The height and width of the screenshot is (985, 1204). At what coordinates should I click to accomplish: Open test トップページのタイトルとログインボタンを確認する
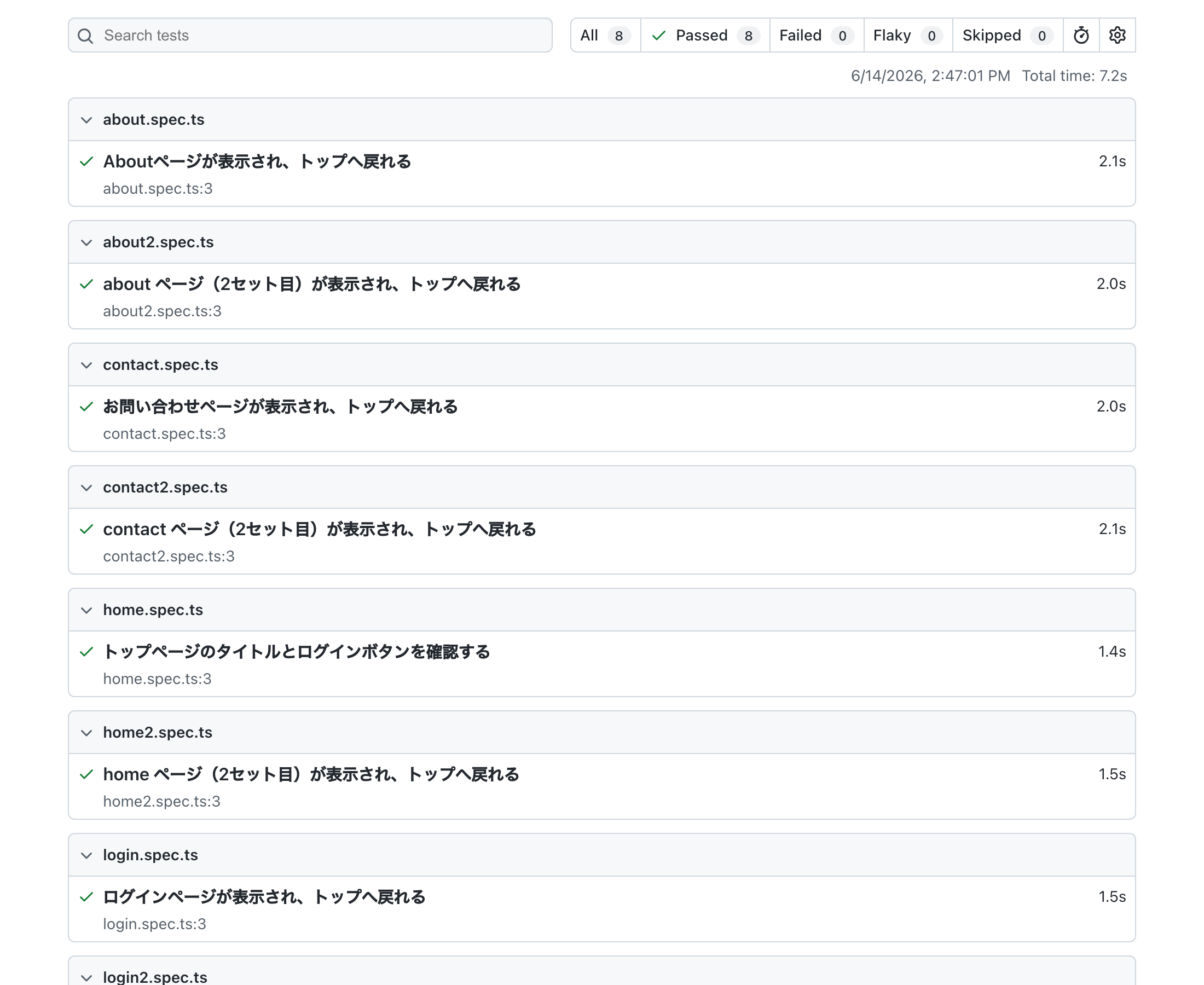click(297, 652)
